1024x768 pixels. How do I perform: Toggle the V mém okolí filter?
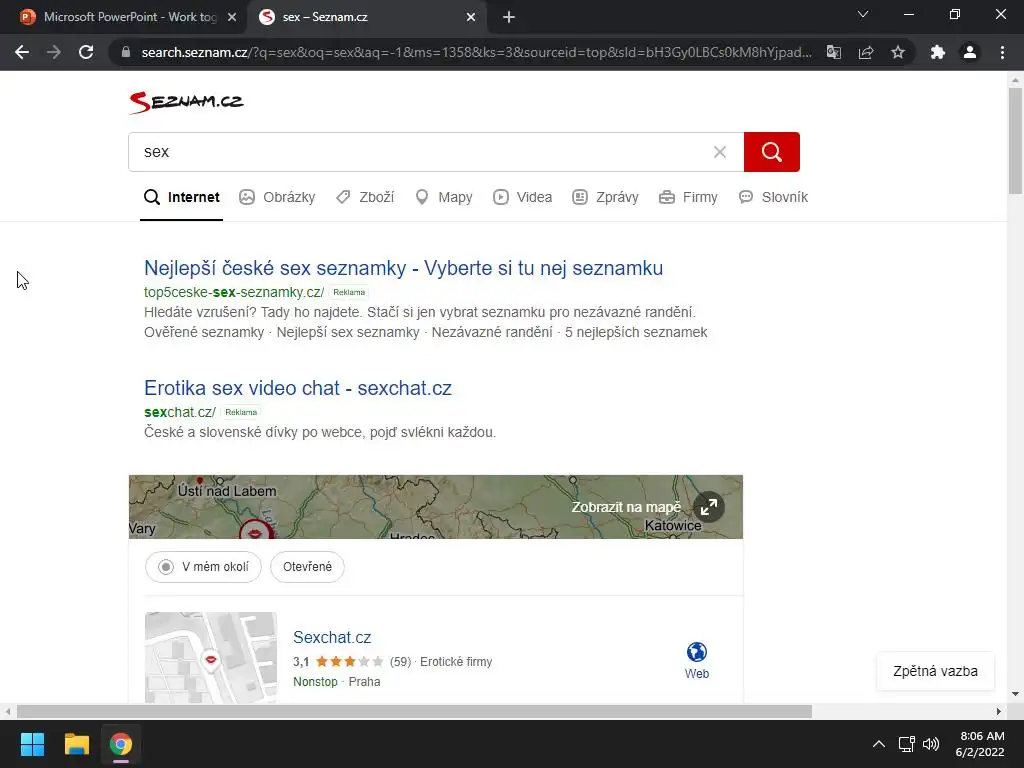pyautogui.click(x=203, y=567)
